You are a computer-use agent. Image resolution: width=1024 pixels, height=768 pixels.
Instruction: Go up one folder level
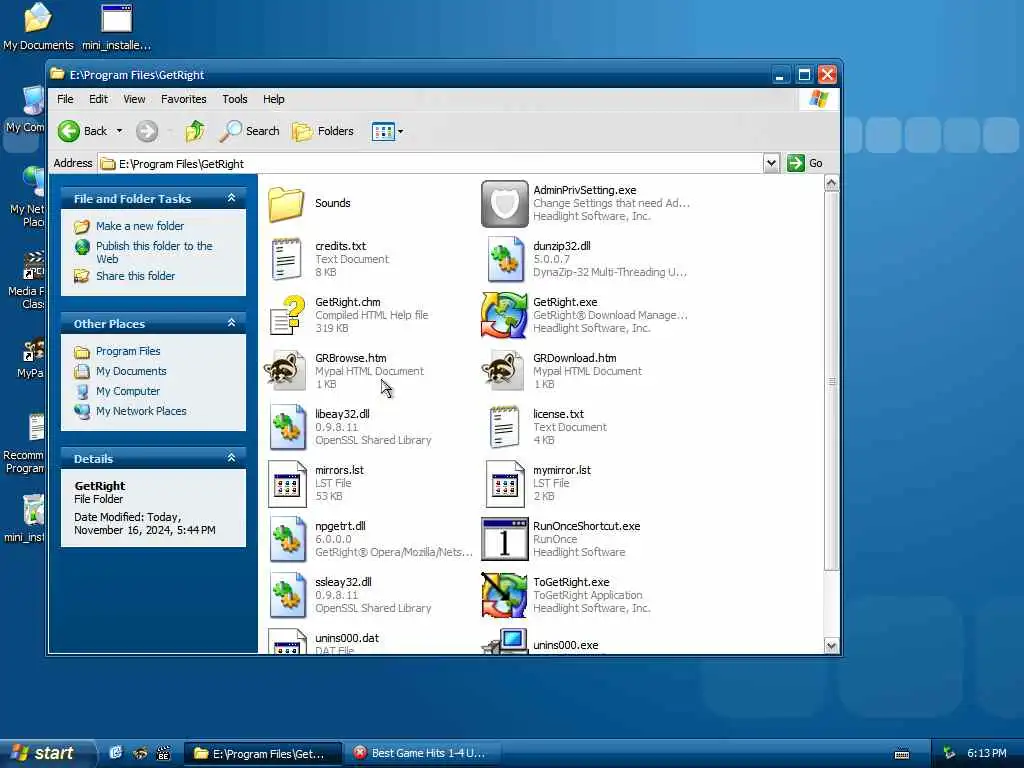click(195, 131)
